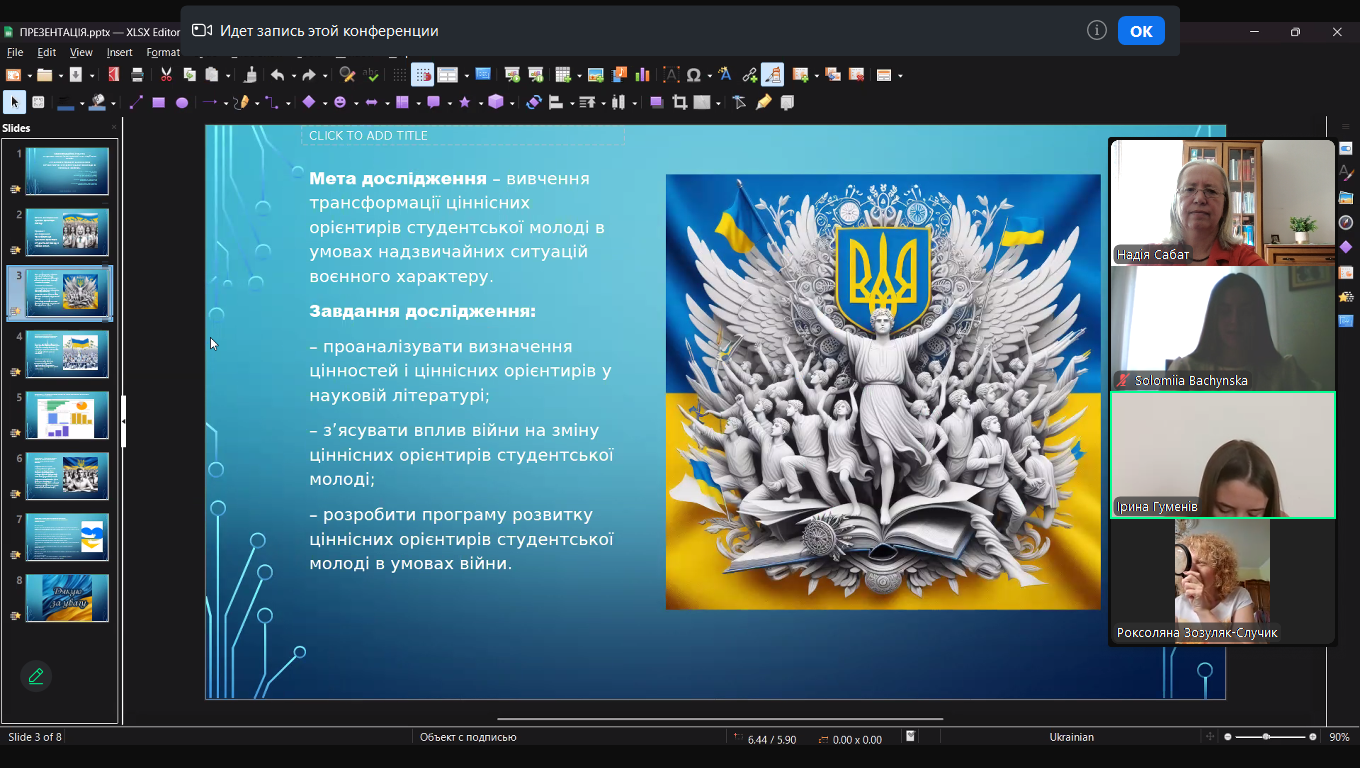Toggle the Snap to Grid button
The width and height of the screenshot is (1360, 768).
pos(423,75)
